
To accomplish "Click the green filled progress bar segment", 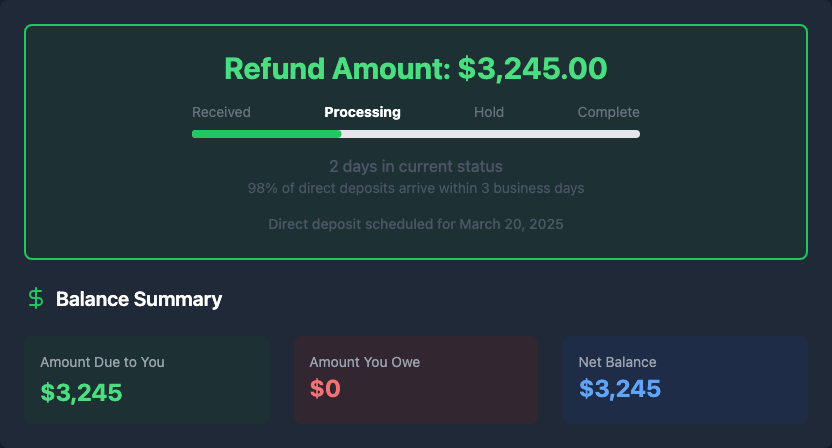I will pyautogui.click(x=266, y=134).
